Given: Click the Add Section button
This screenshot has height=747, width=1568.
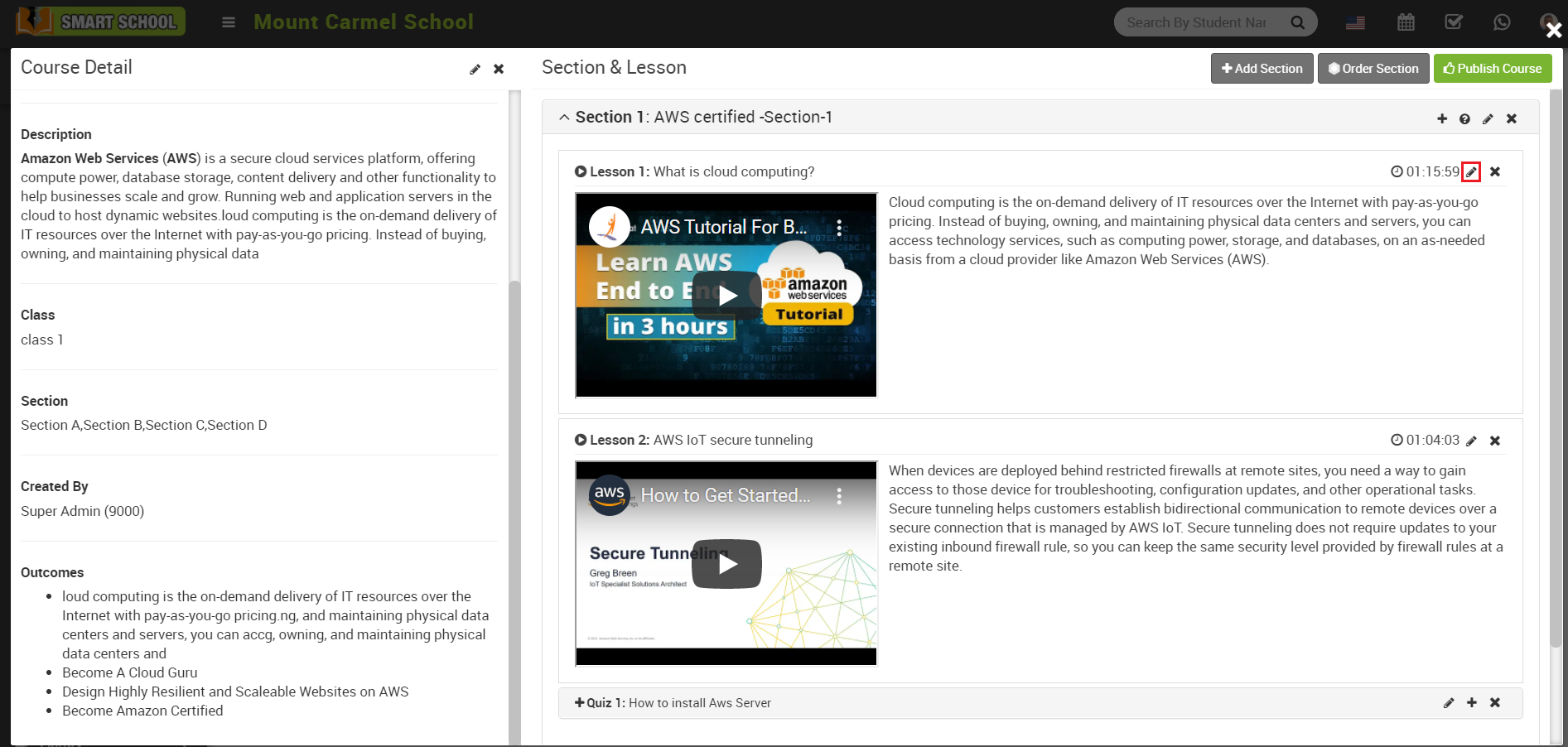Looking at the screenshot, I should 1262,68.
